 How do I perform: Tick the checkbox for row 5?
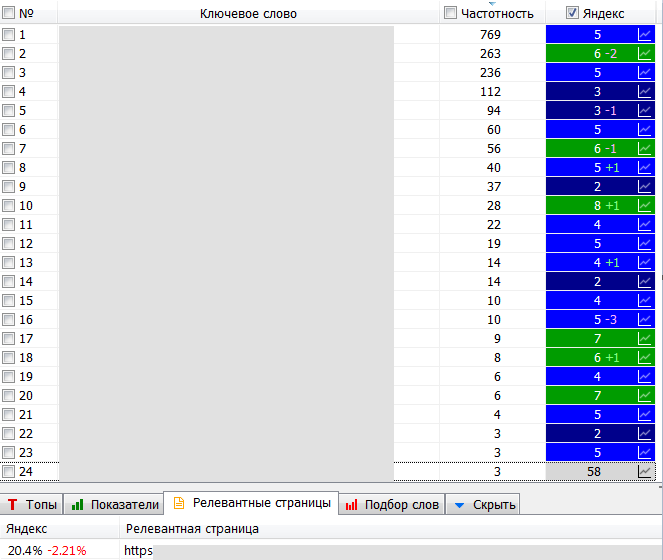(8, 111)
